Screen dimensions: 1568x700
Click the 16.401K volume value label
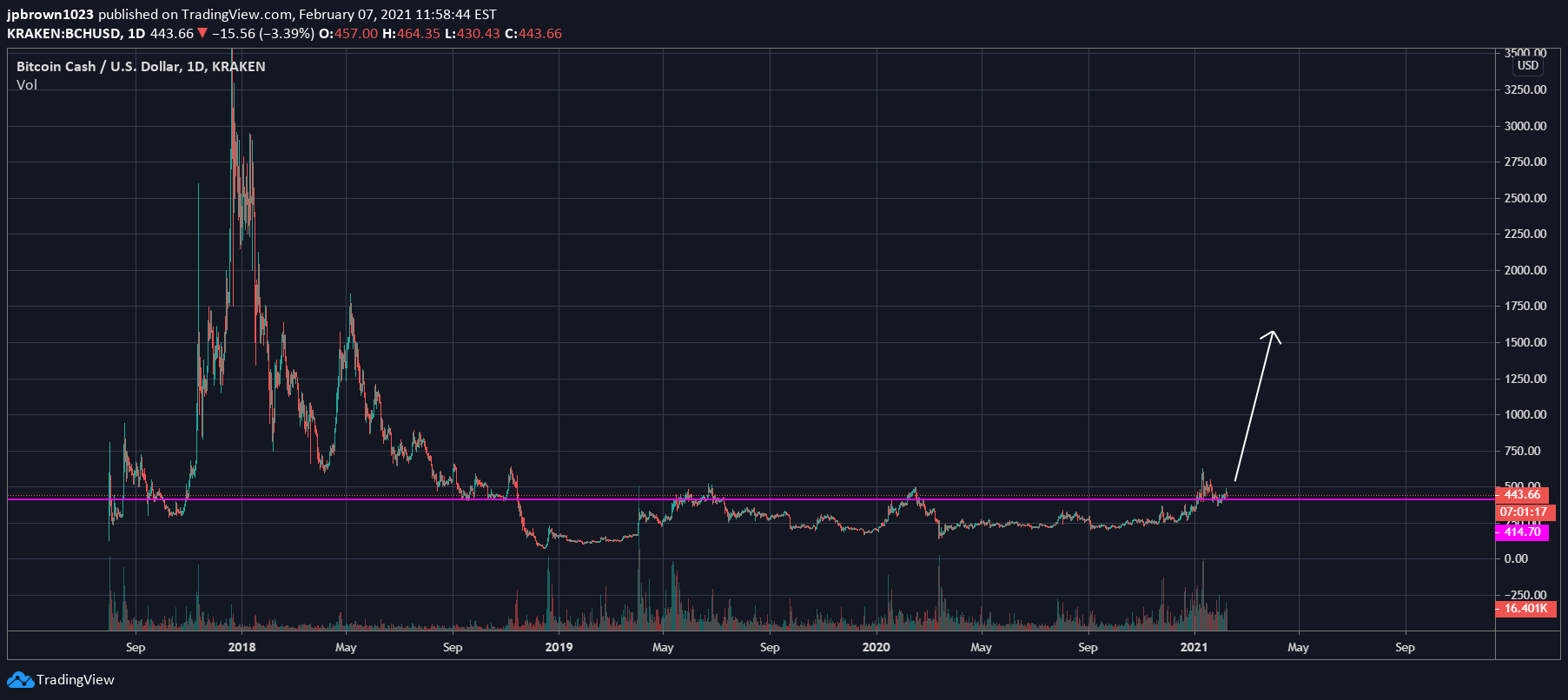point(1525,609)
